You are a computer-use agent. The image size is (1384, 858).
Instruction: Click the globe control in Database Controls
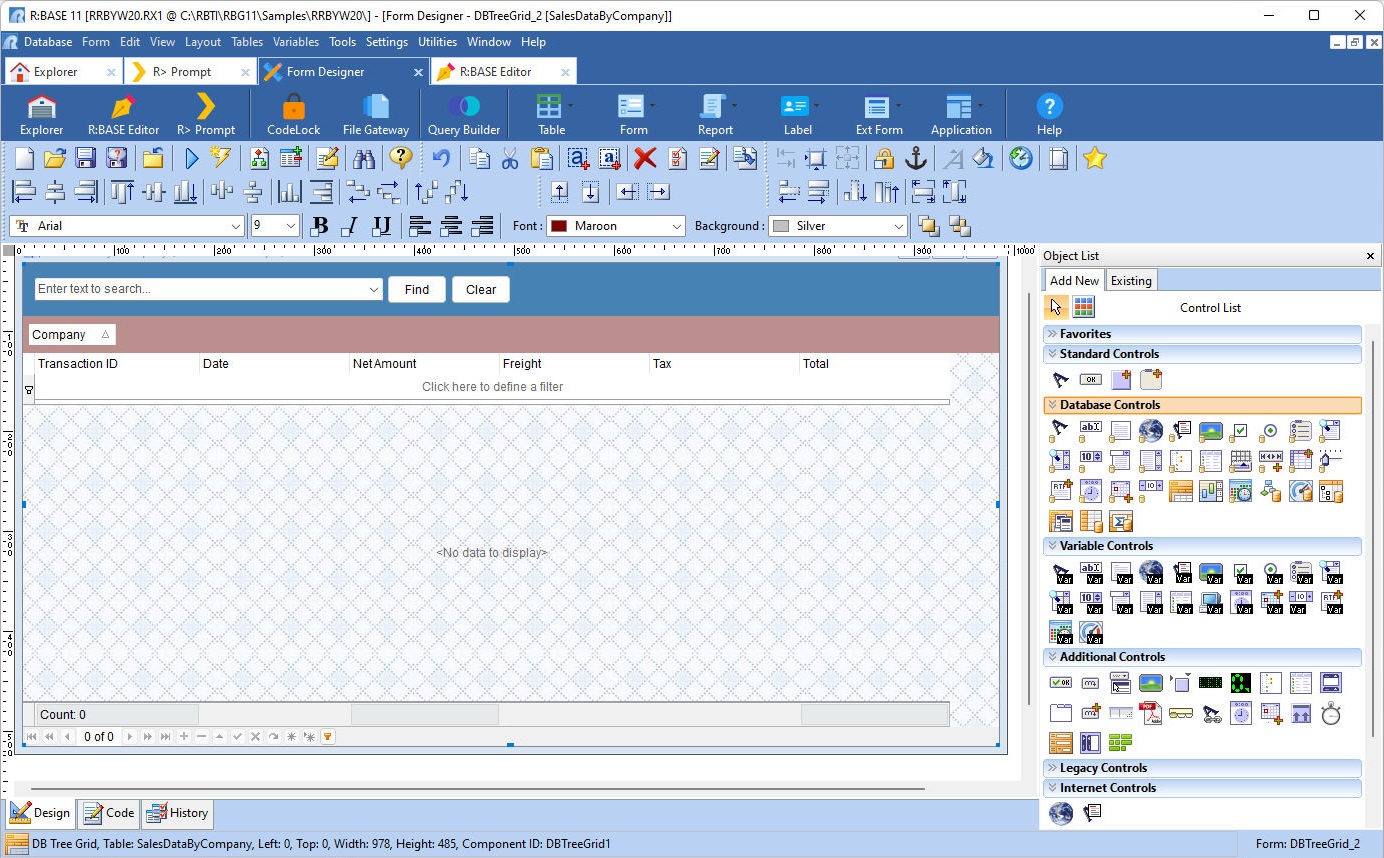(1150, 431)
